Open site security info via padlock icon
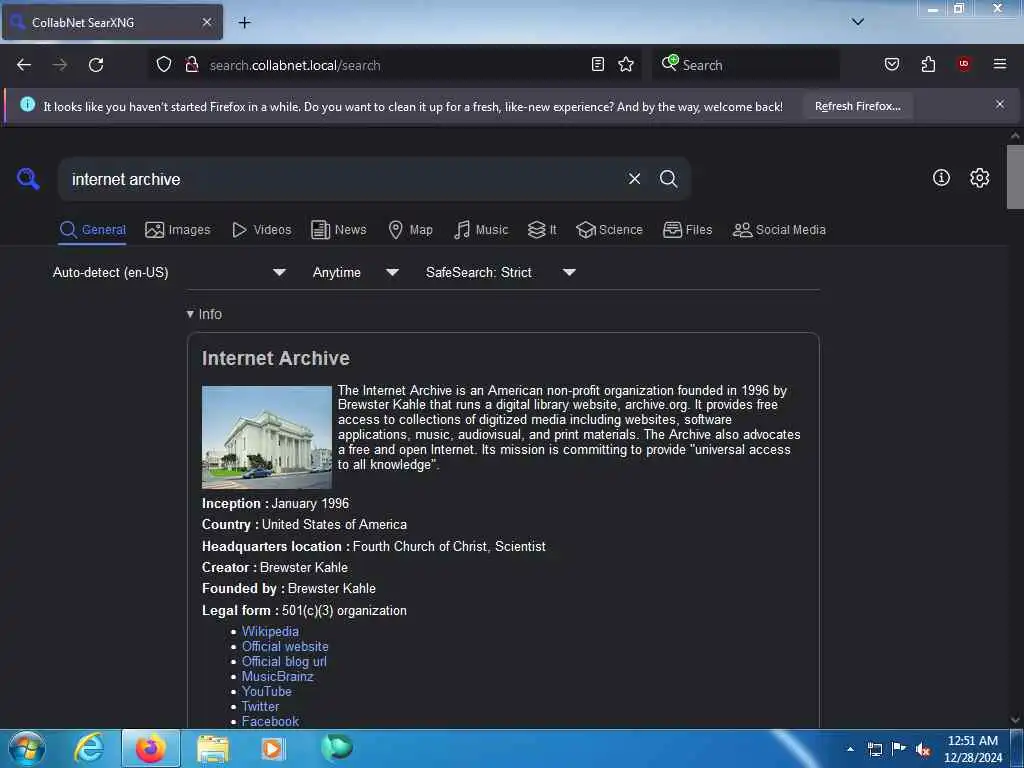 (x=191, y=64)
